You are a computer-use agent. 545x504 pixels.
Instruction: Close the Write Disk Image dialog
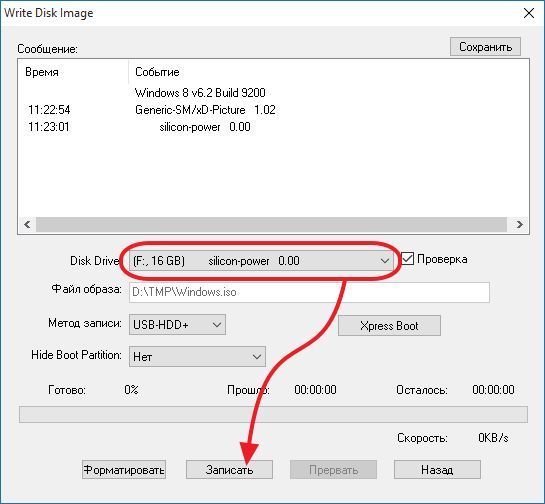[529, 13]
